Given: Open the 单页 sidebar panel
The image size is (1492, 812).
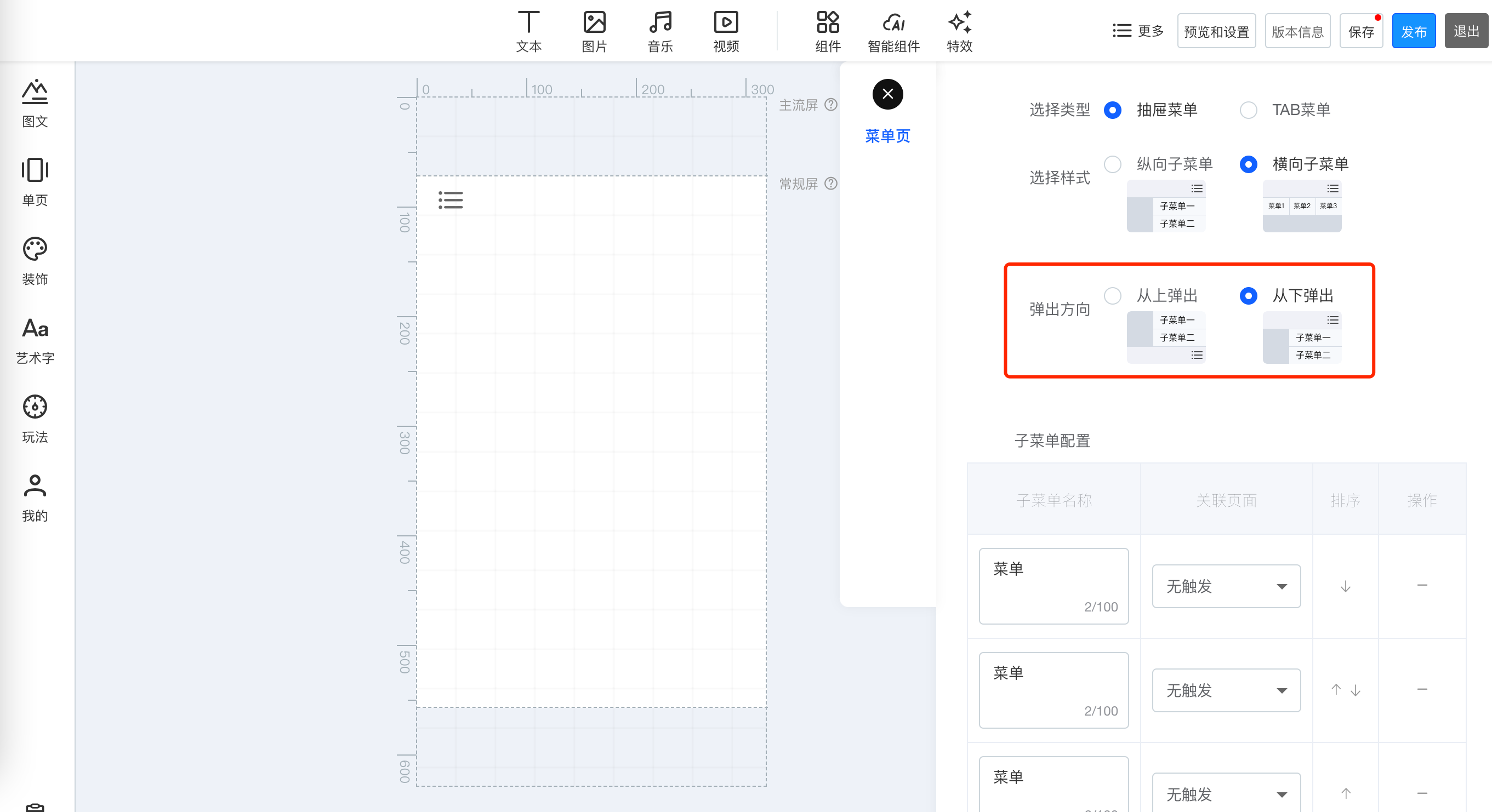Looking at the screenshot, I should click(35, 182).
